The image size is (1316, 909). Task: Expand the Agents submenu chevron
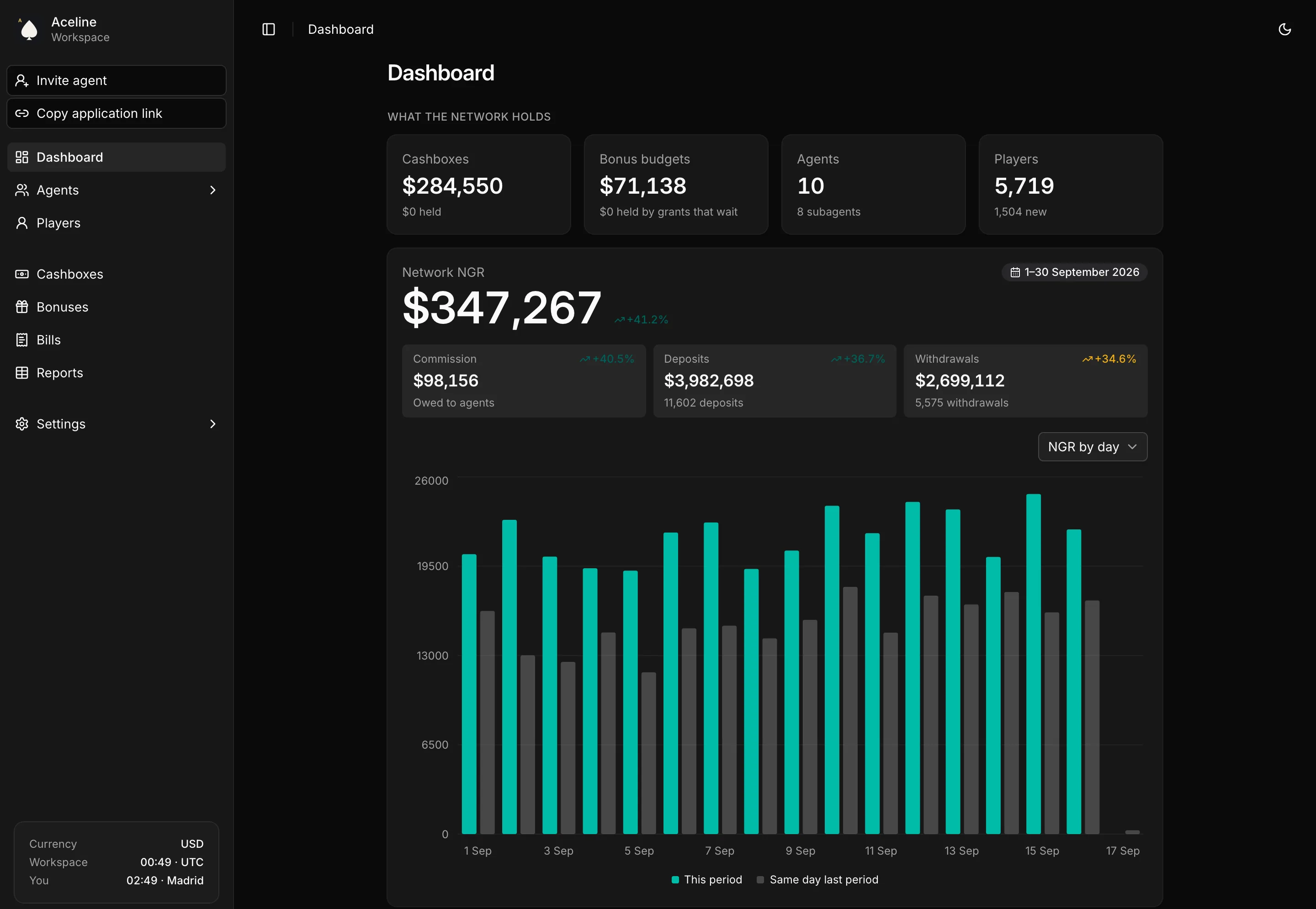tap(212, 190)
